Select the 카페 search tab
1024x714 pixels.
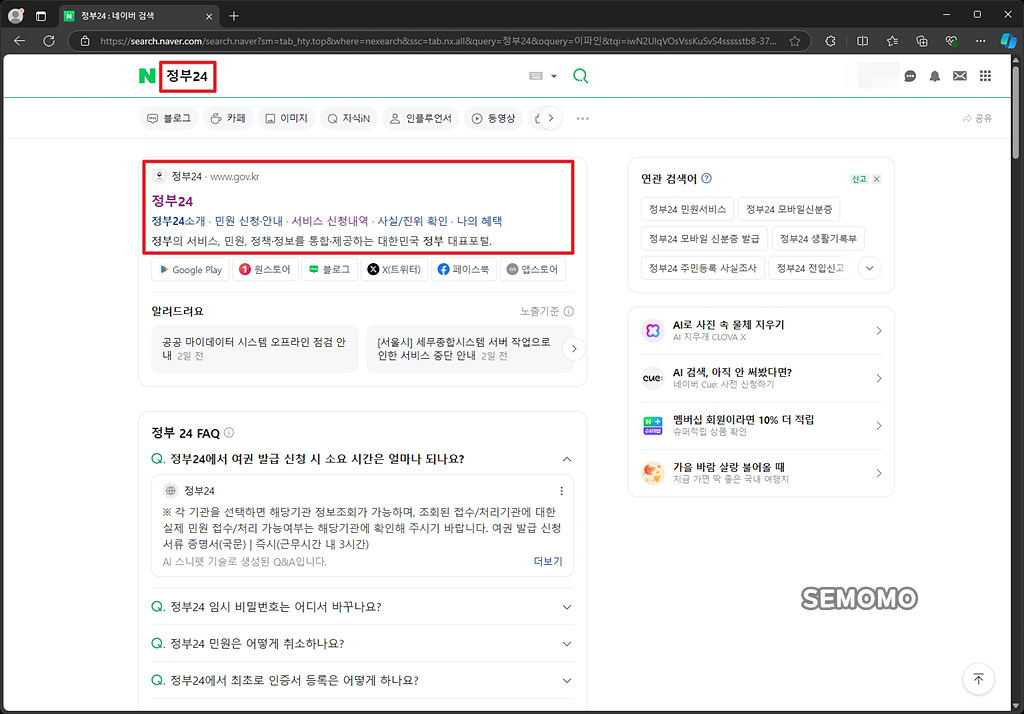[228, 118]
